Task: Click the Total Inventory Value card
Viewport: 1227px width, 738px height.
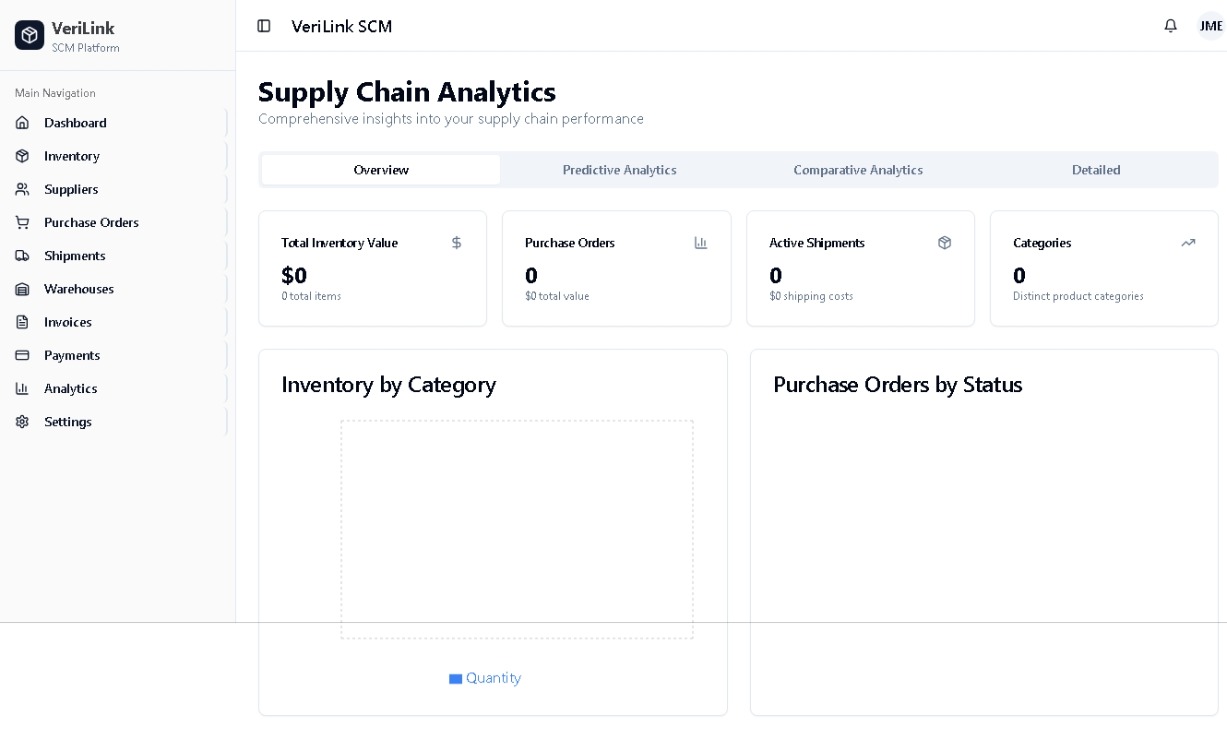Action: tap(372, 268)
